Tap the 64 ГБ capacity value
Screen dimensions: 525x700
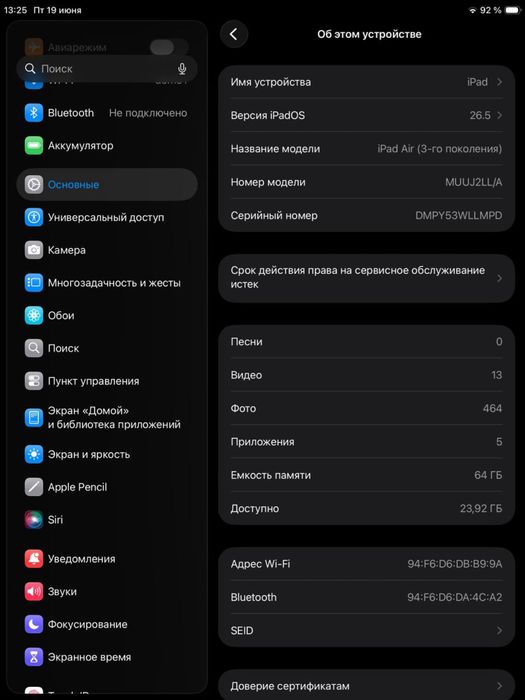pyautogui.click(x=488, y=475)
